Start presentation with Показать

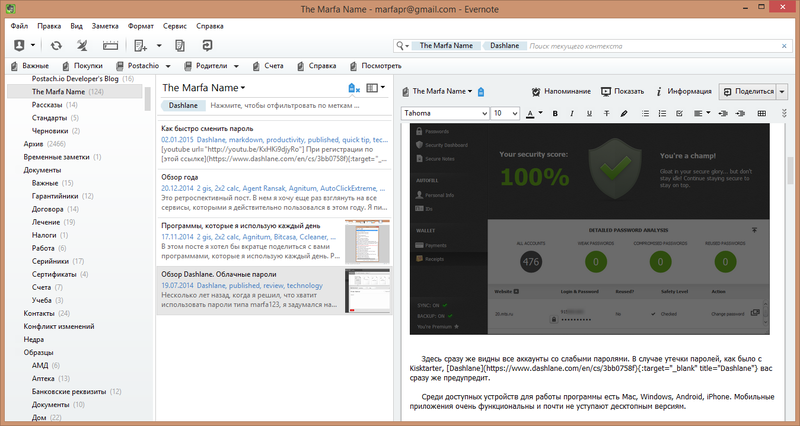(x=622, y=91)
